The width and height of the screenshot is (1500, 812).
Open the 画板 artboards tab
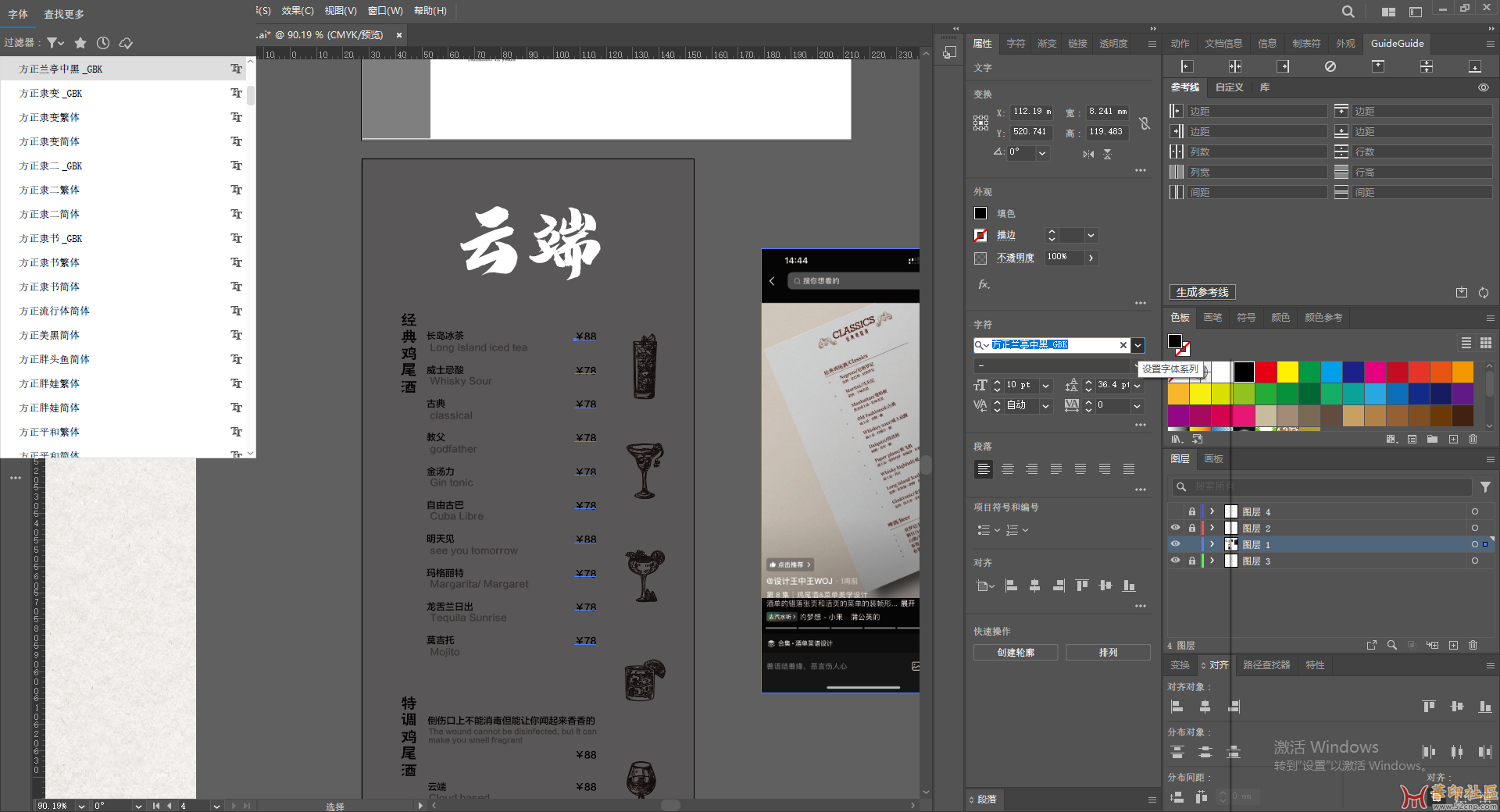(x=1213, y=459)
